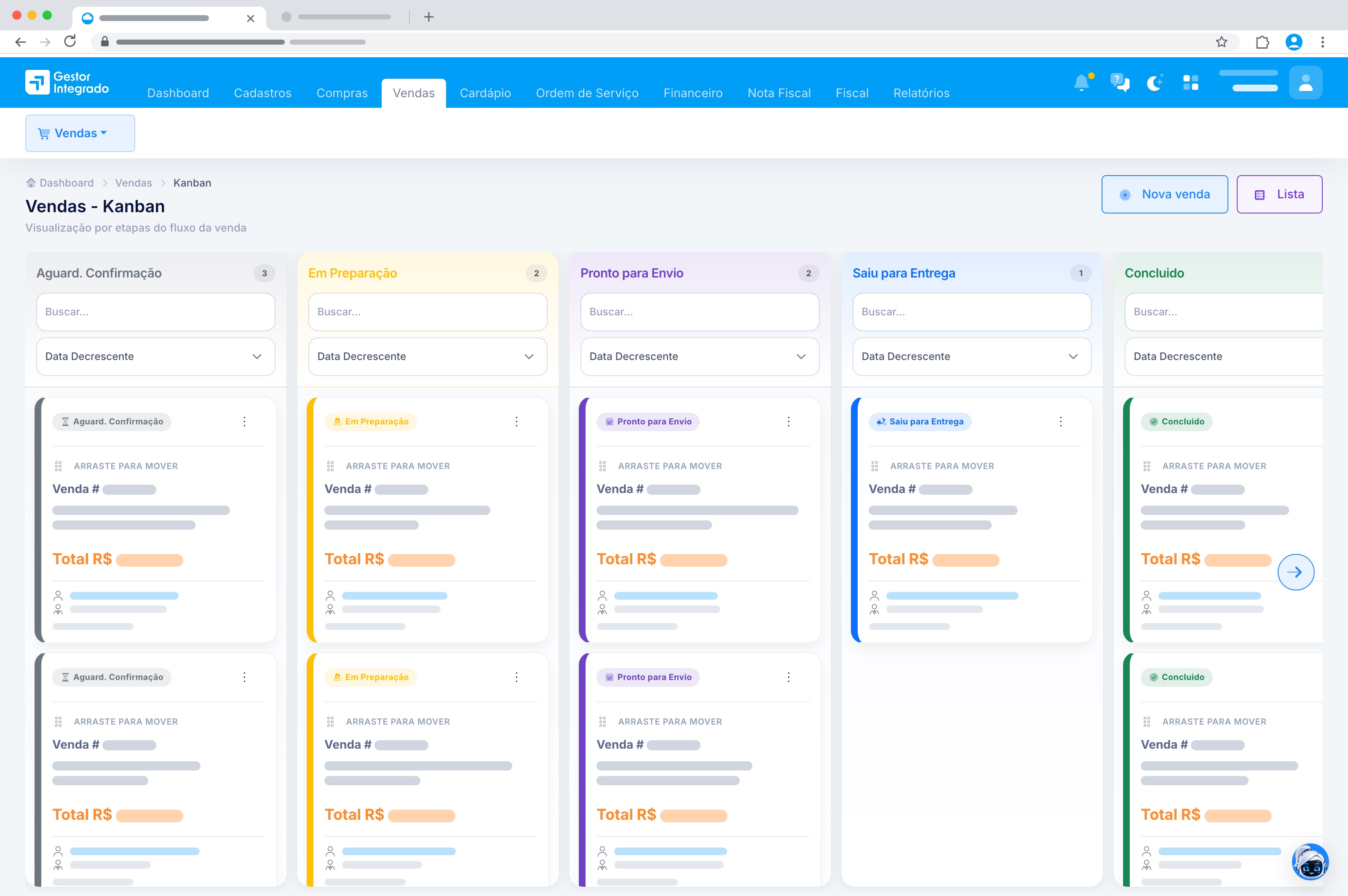This screenshot has height=896, width=1348.
Task: Open the Financeiro menu tab
Action: click(x=693, y=93)
